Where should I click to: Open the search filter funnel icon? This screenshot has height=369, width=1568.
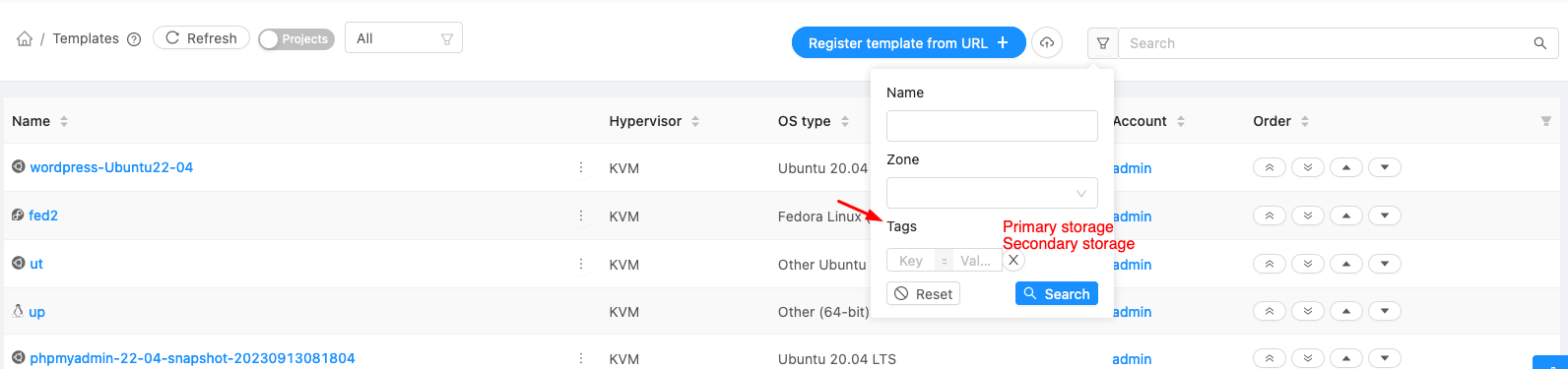(1103, 43)
